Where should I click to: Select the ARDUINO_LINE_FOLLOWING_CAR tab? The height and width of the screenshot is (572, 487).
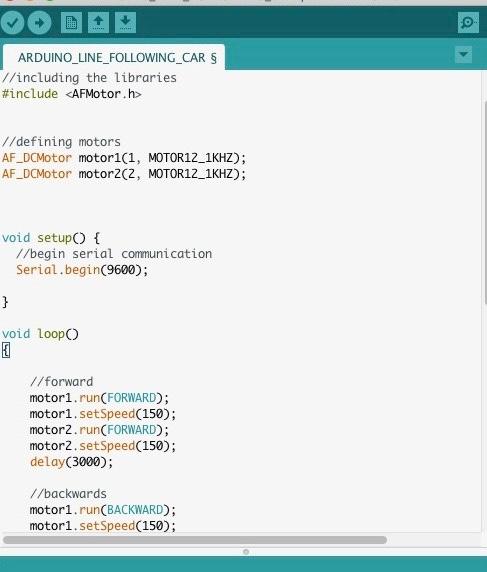click(x=114, y=57)
